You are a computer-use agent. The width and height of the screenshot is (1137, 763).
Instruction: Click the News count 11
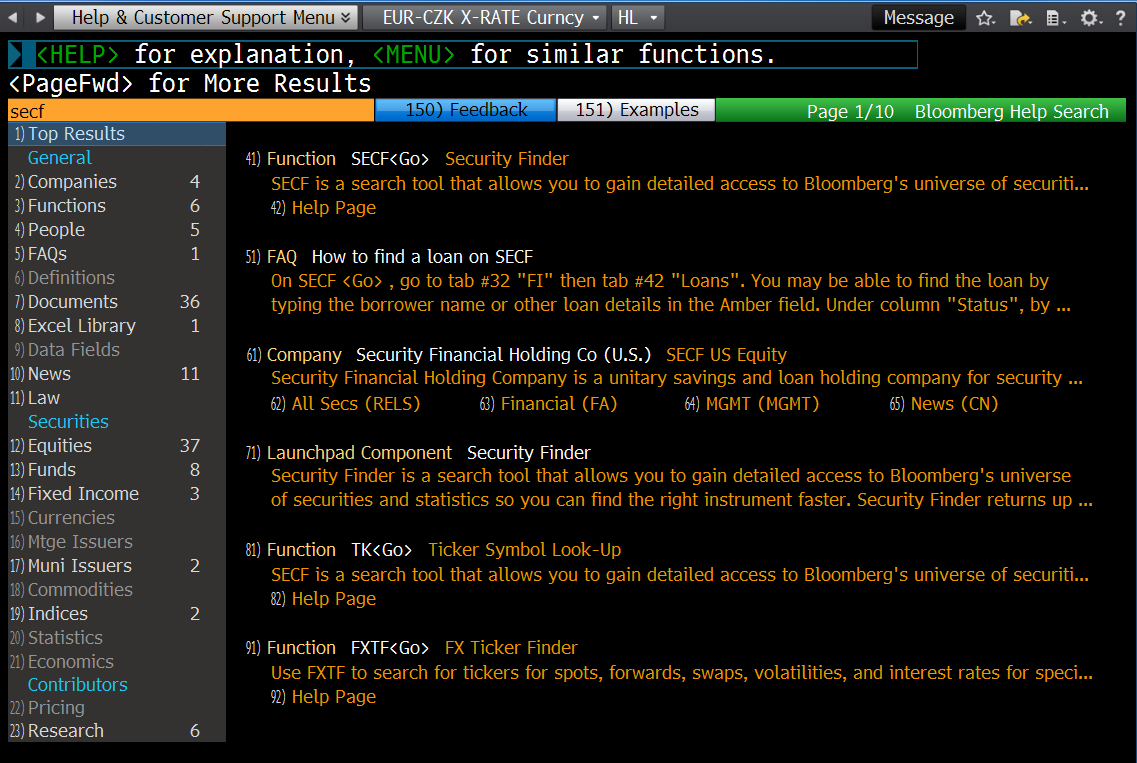[190, 374]
